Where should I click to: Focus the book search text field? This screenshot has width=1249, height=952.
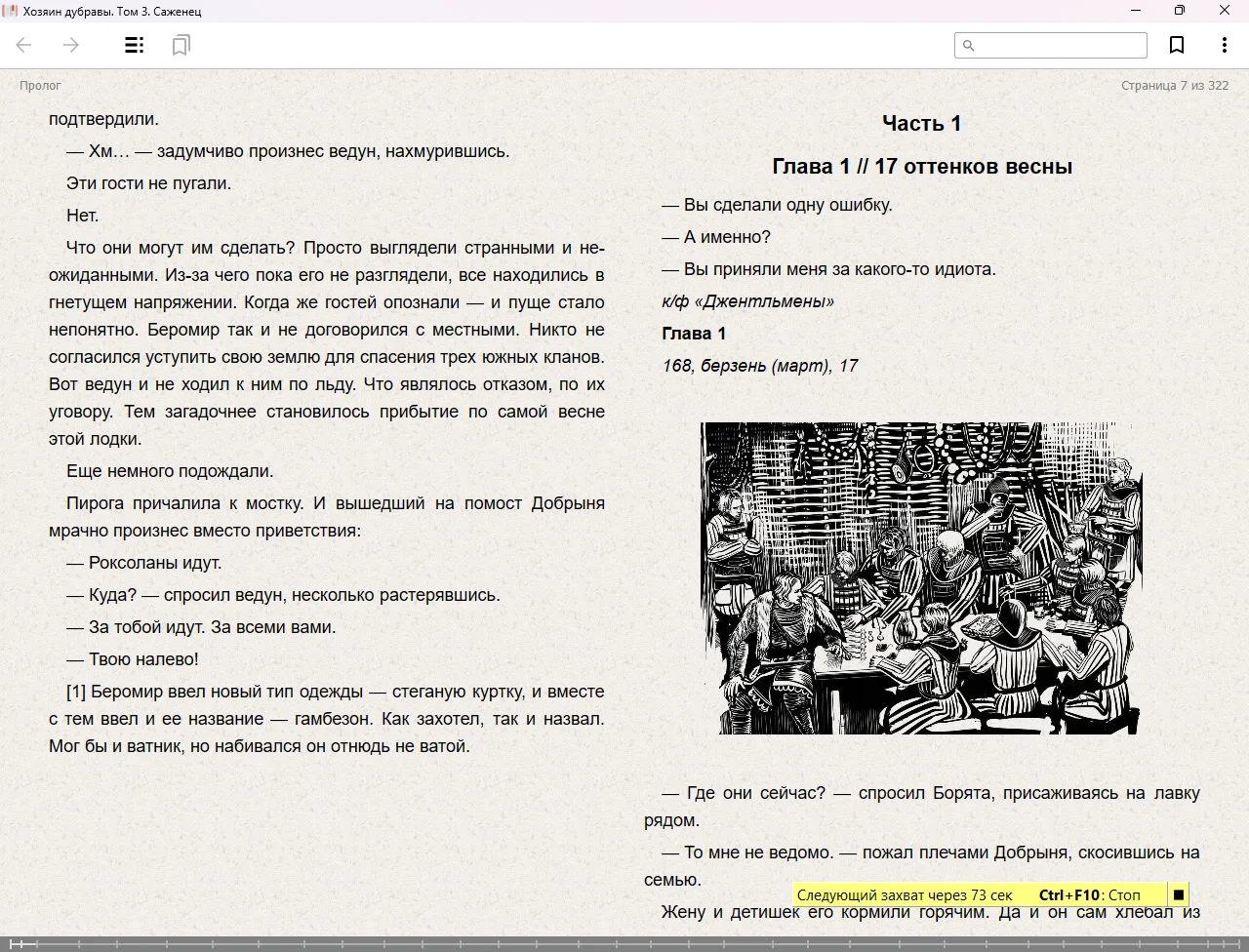coord(1059,45)
